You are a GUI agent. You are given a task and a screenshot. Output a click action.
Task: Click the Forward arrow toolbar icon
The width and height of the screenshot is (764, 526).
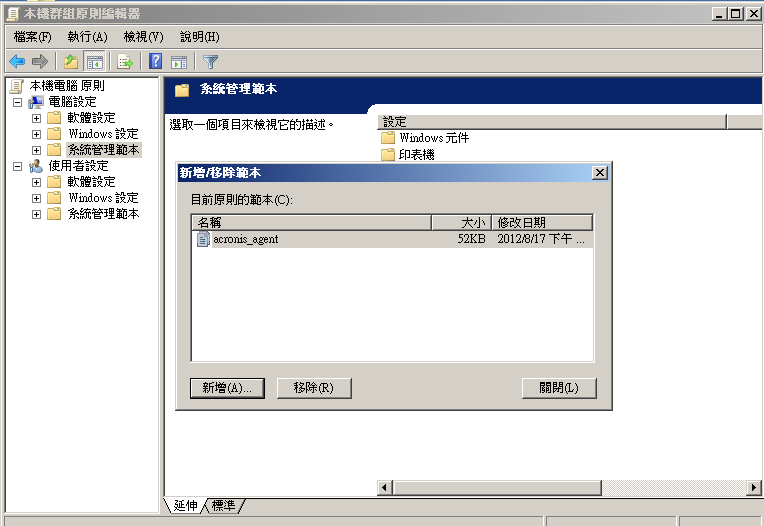39,61
